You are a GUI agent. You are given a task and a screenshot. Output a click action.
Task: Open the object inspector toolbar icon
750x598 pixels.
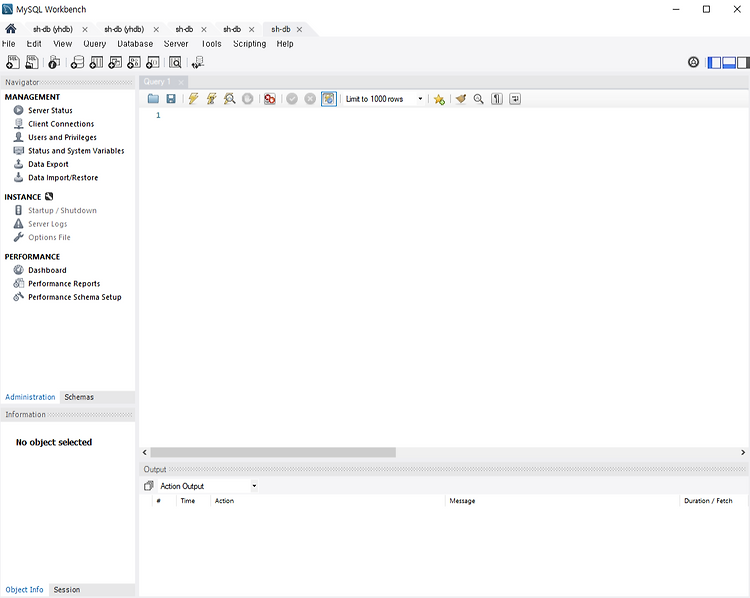pyautogui.click(x=54, y=62)
